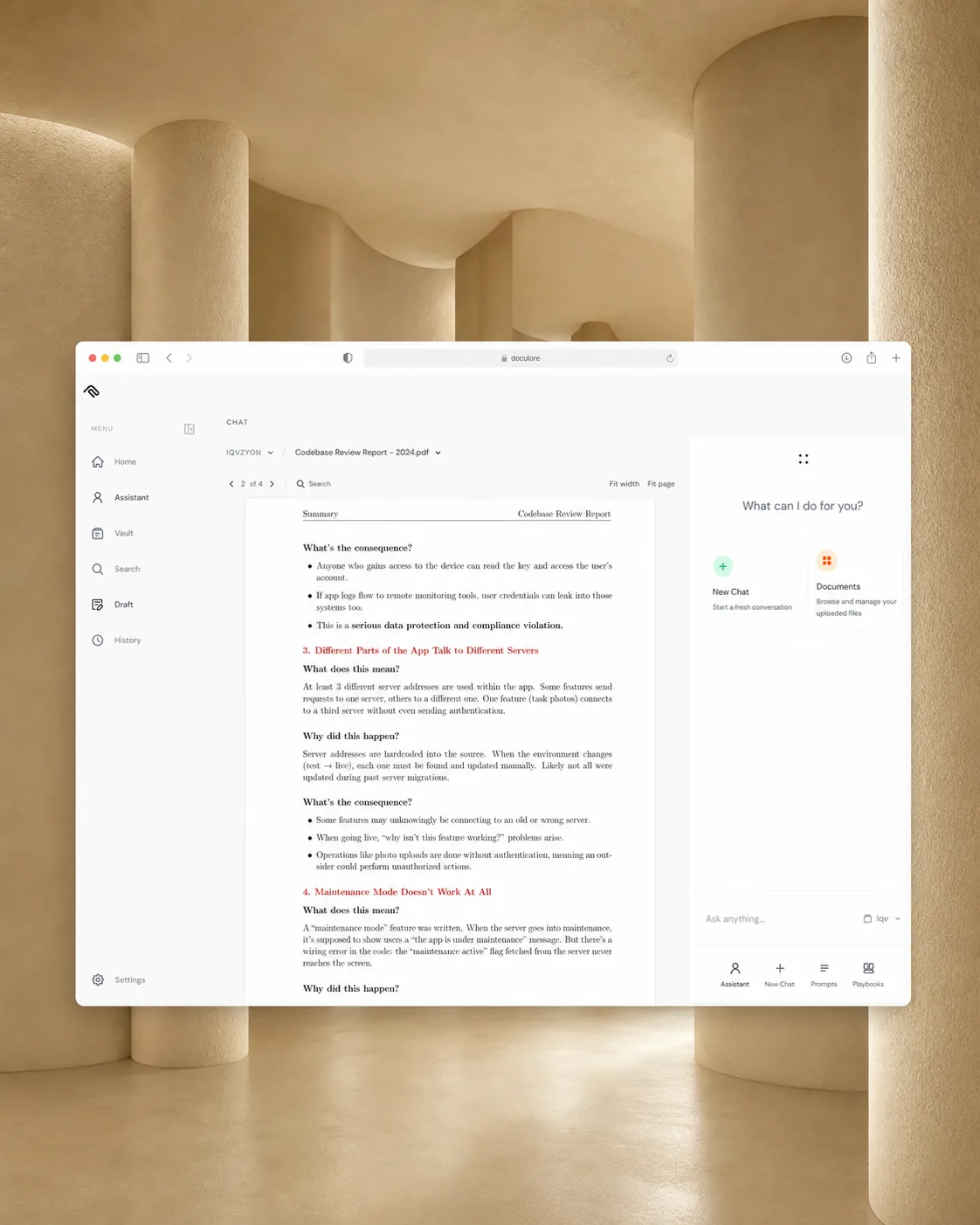The image size is (980, 1225).
Task: Go to previous PDF page arrow
Action: pyautogui.click(x=231, y=484)
